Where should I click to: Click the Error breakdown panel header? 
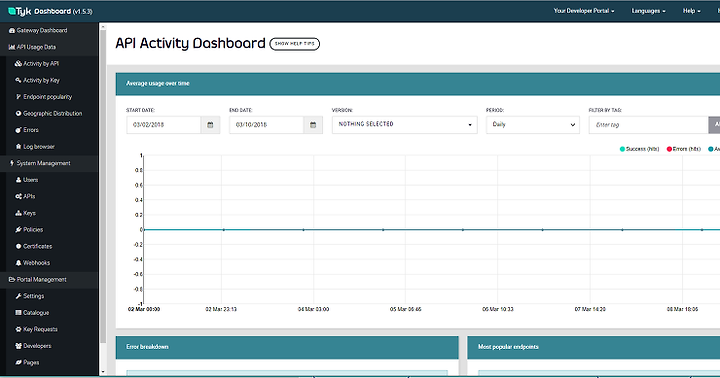(x=287, y=347)
